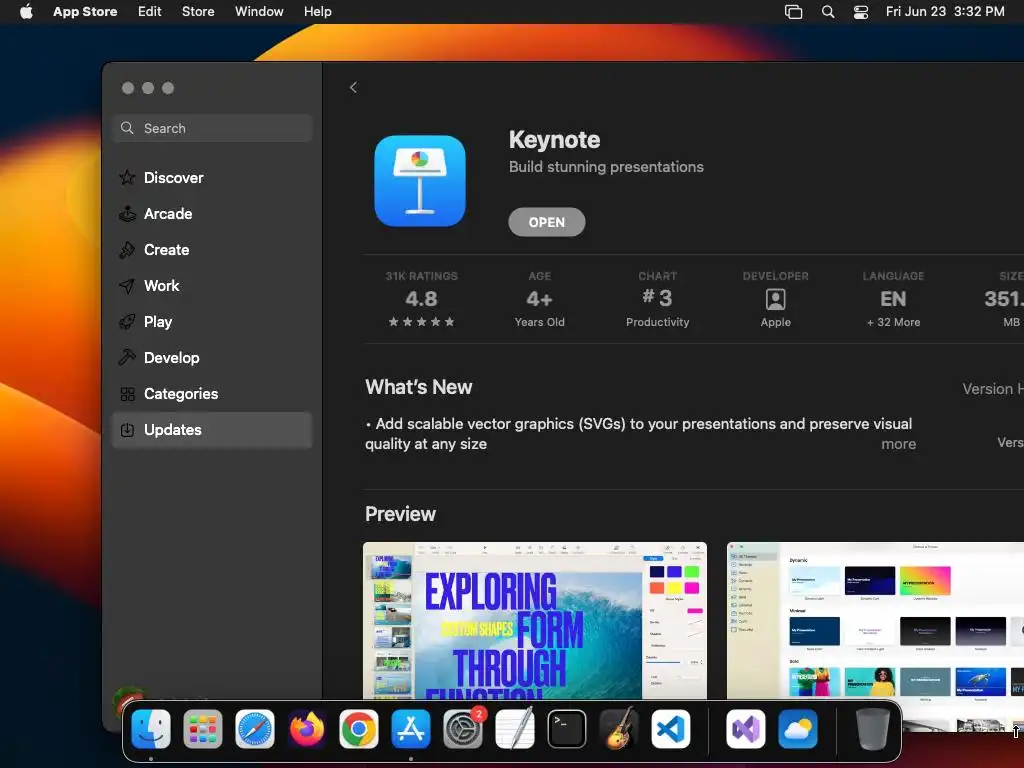The image size is (1024, 768).
Task: Open Terminal from the Dock
Action: tap(567, 729)
